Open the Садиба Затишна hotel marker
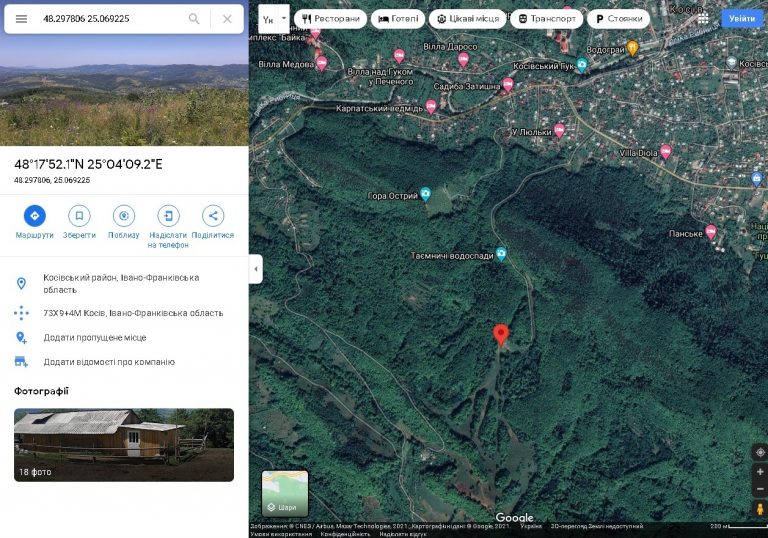Viewport: 768px width, 538px height. (508, 85)
